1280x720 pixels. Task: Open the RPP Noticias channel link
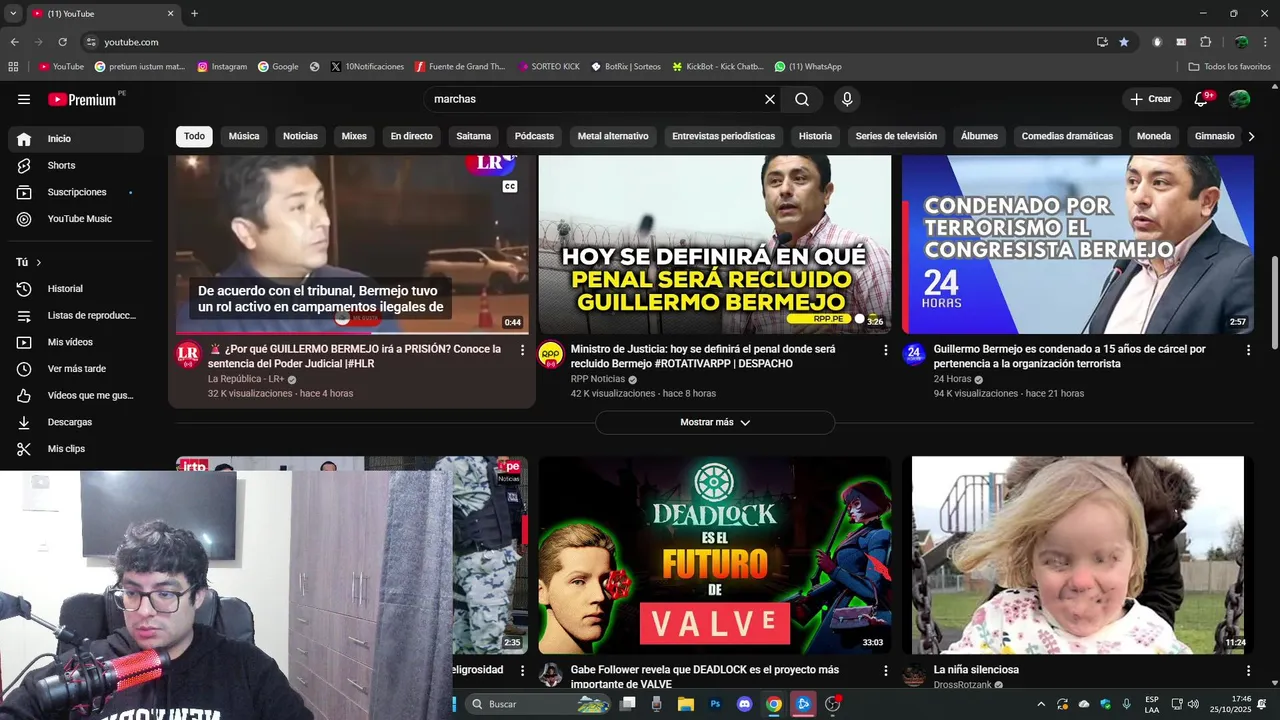(598, 380)
